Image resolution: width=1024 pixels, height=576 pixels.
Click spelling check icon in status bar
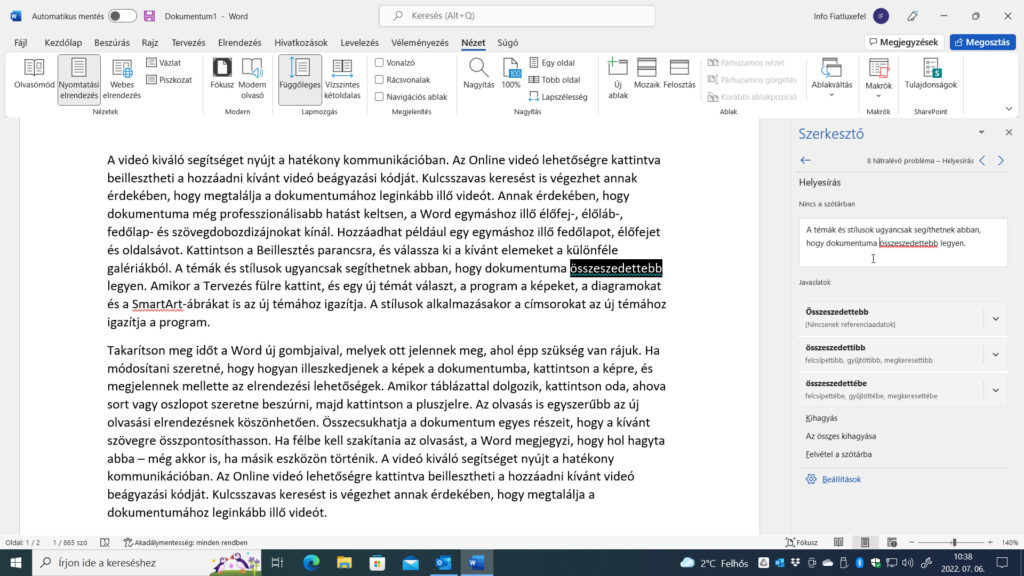pos(104,542)
